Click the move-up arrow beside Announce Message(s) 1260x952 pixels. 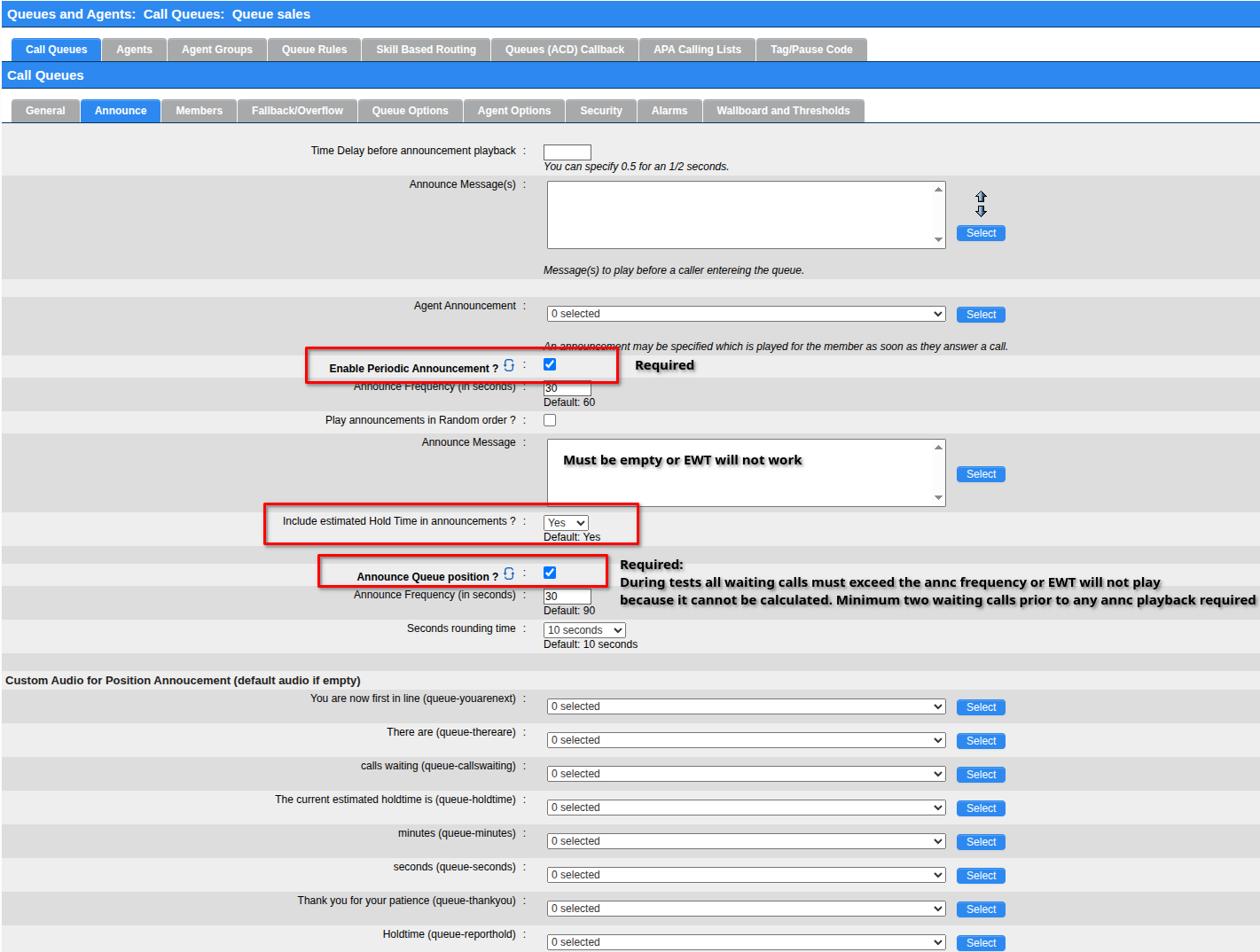pyautogui.click(x=981, y=197)
